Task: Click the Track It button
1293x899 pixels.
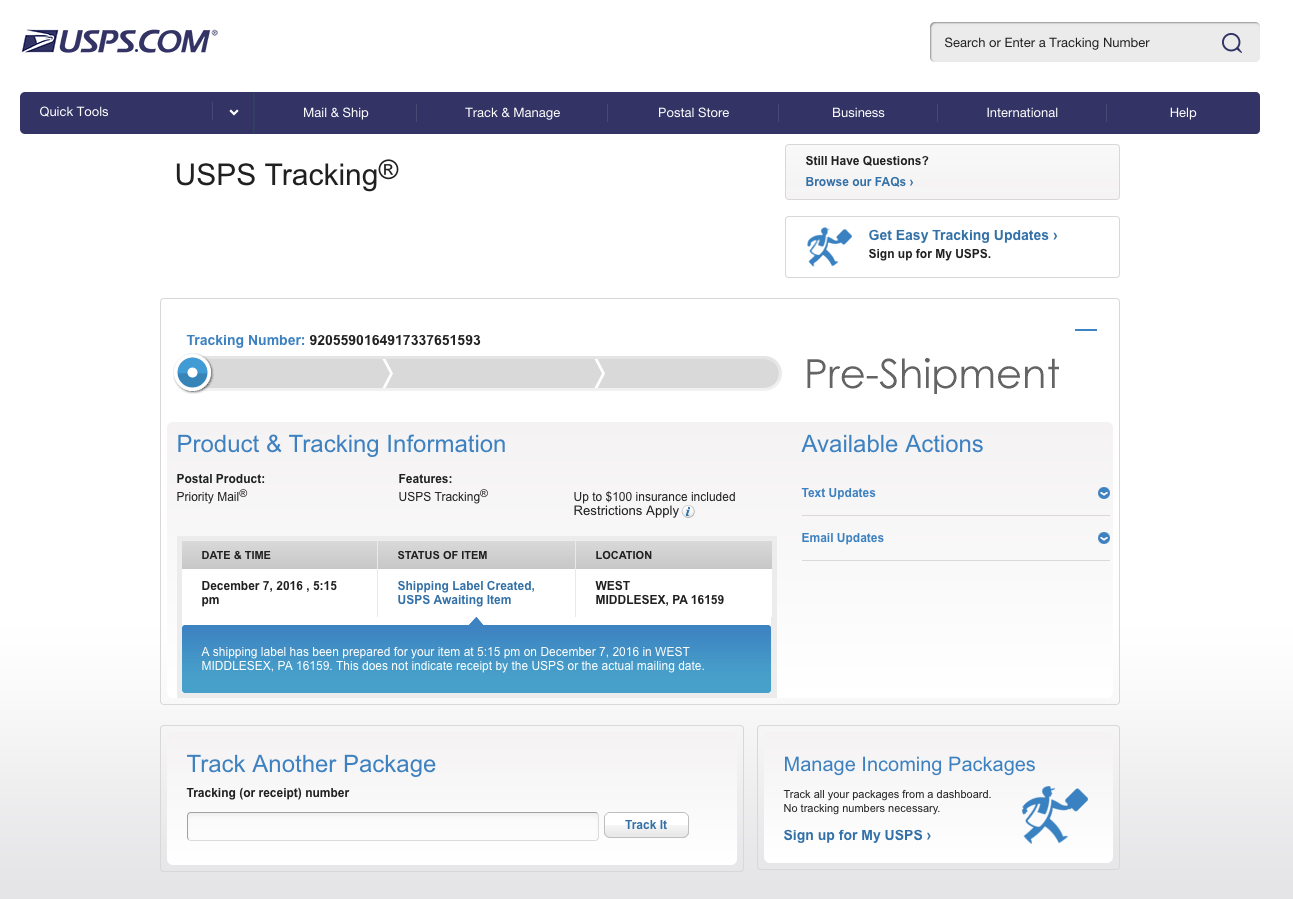Action: click(x=646, y=825)
